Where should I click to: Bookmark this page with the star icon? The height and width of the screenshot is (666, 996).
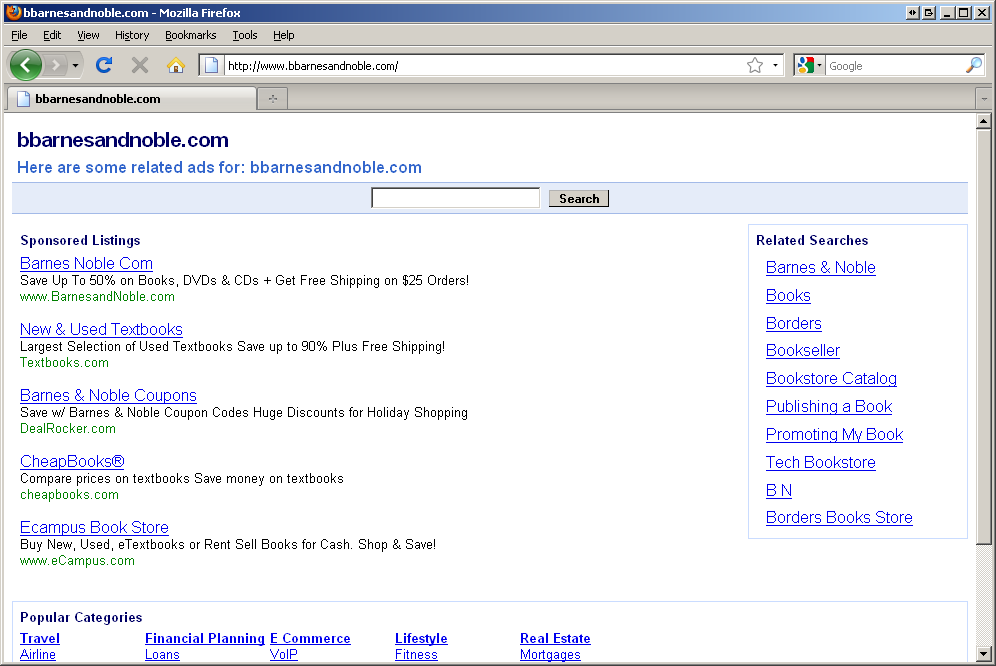point(755,65)
